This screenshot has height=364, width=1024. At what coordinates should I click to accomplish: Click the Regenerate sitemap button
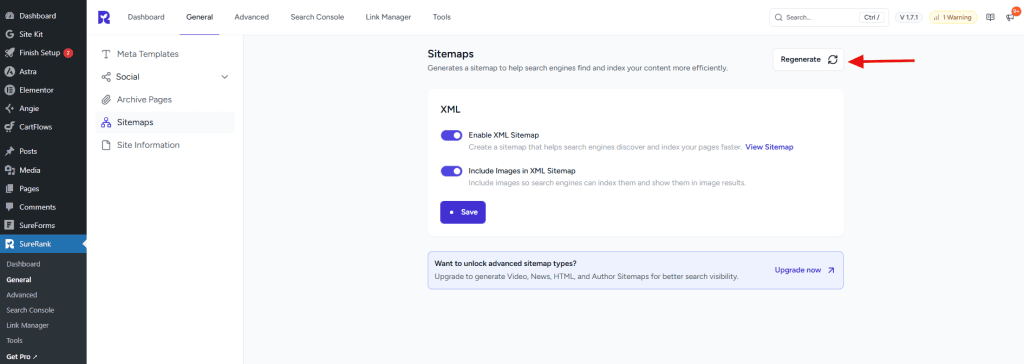[x=808, y=59]
